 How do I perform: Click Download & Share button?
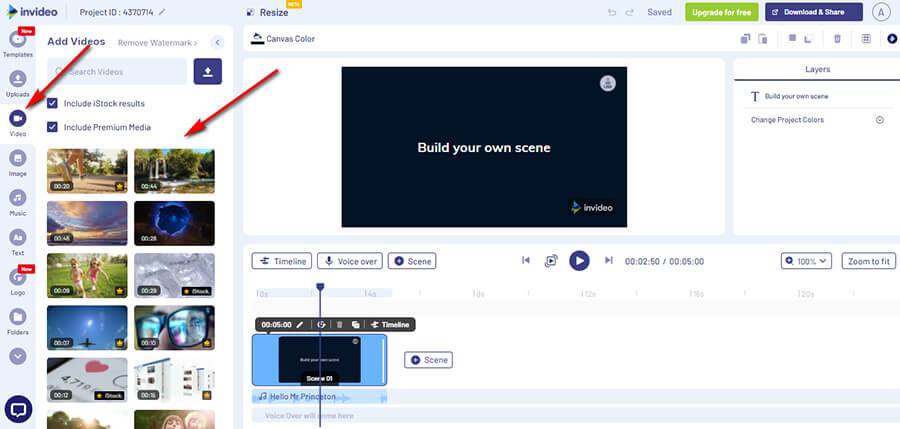pyautogui.click(x=814, y=13)
